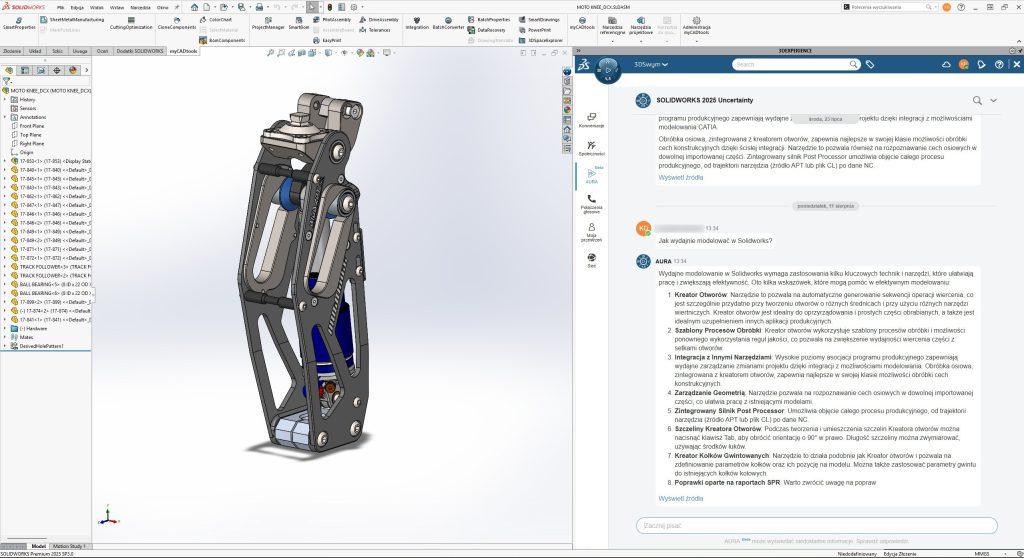Screen dimensions: 1024x558
Task: Launch BatchConverter tool
Action: 448,24
